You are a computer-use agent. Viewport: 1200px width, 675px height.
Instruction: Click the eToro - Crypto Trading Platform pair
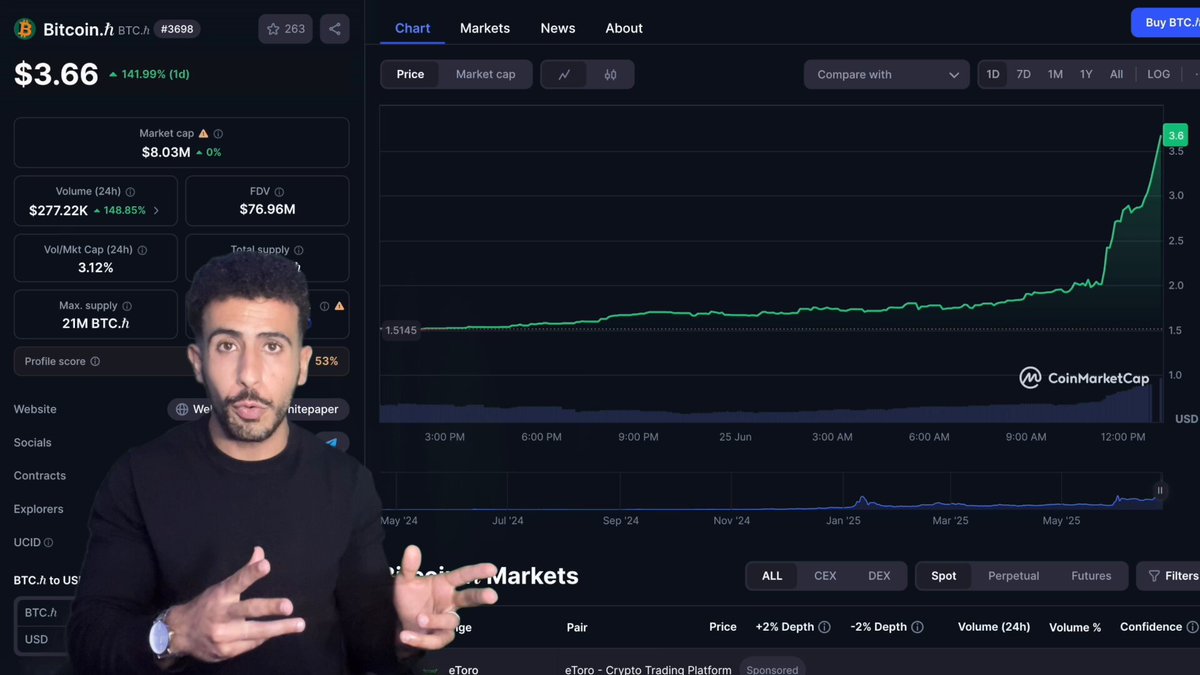[648, 669]
